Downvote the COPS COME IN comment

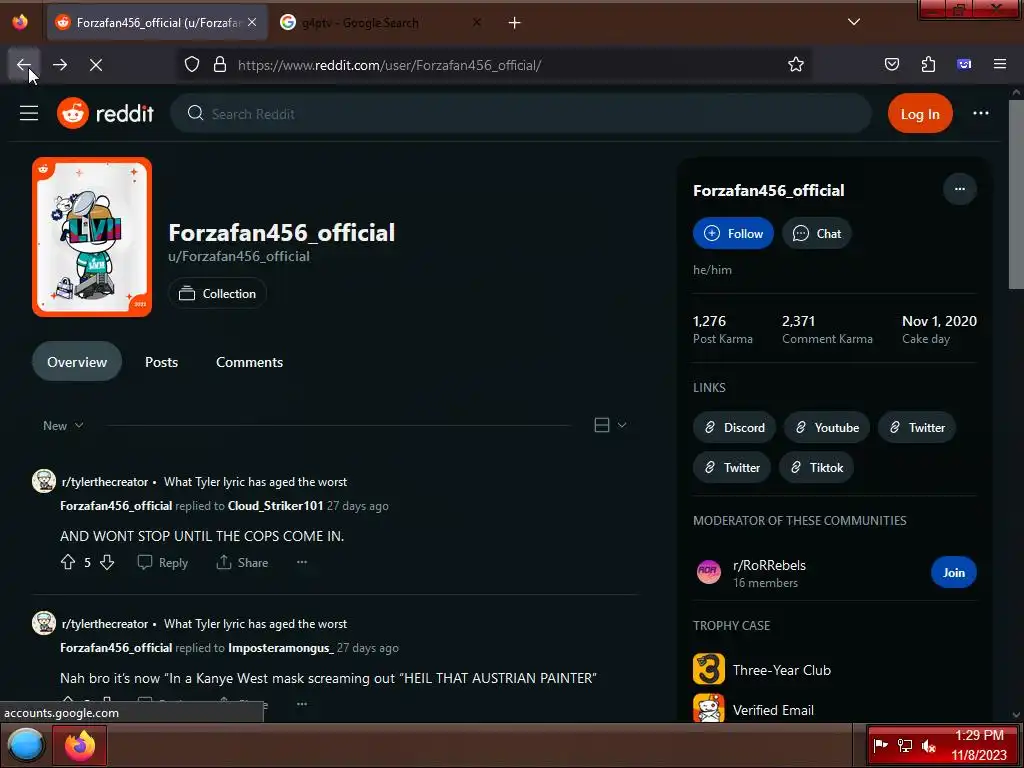(x=107, y=562)
